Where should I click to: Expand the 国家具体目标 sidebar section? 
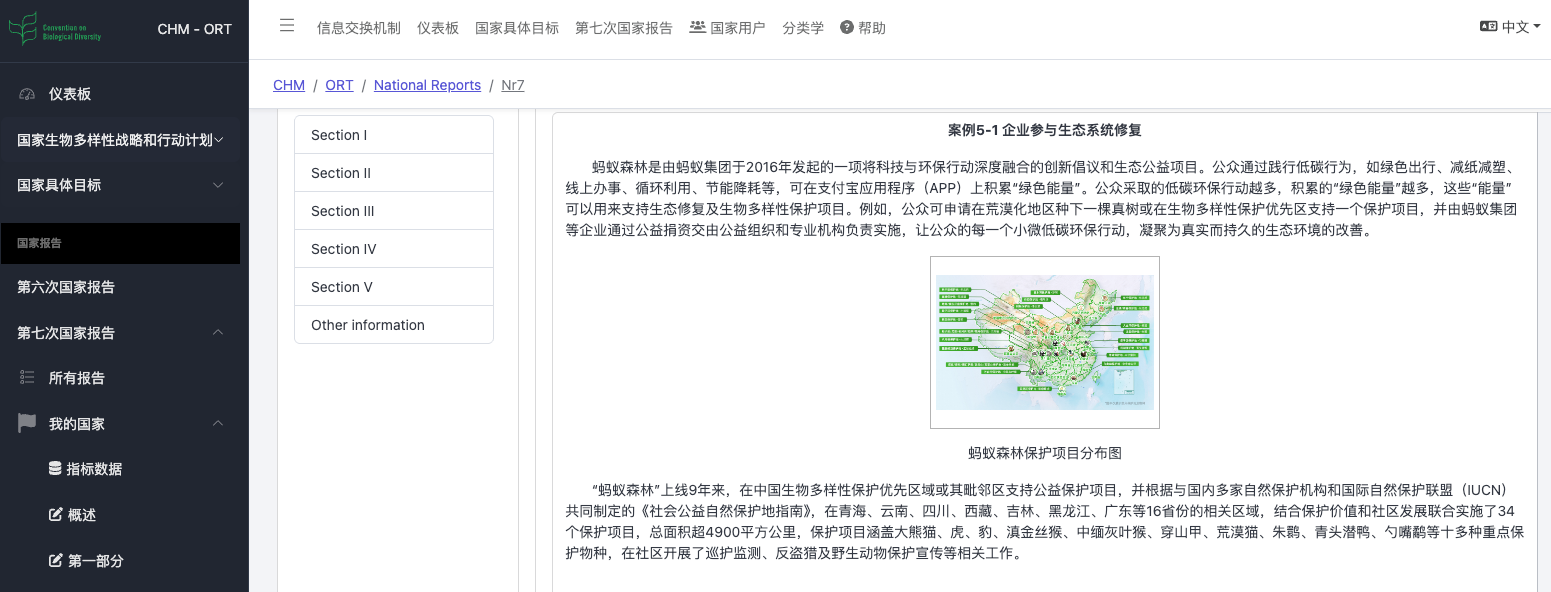pos(120,185)
